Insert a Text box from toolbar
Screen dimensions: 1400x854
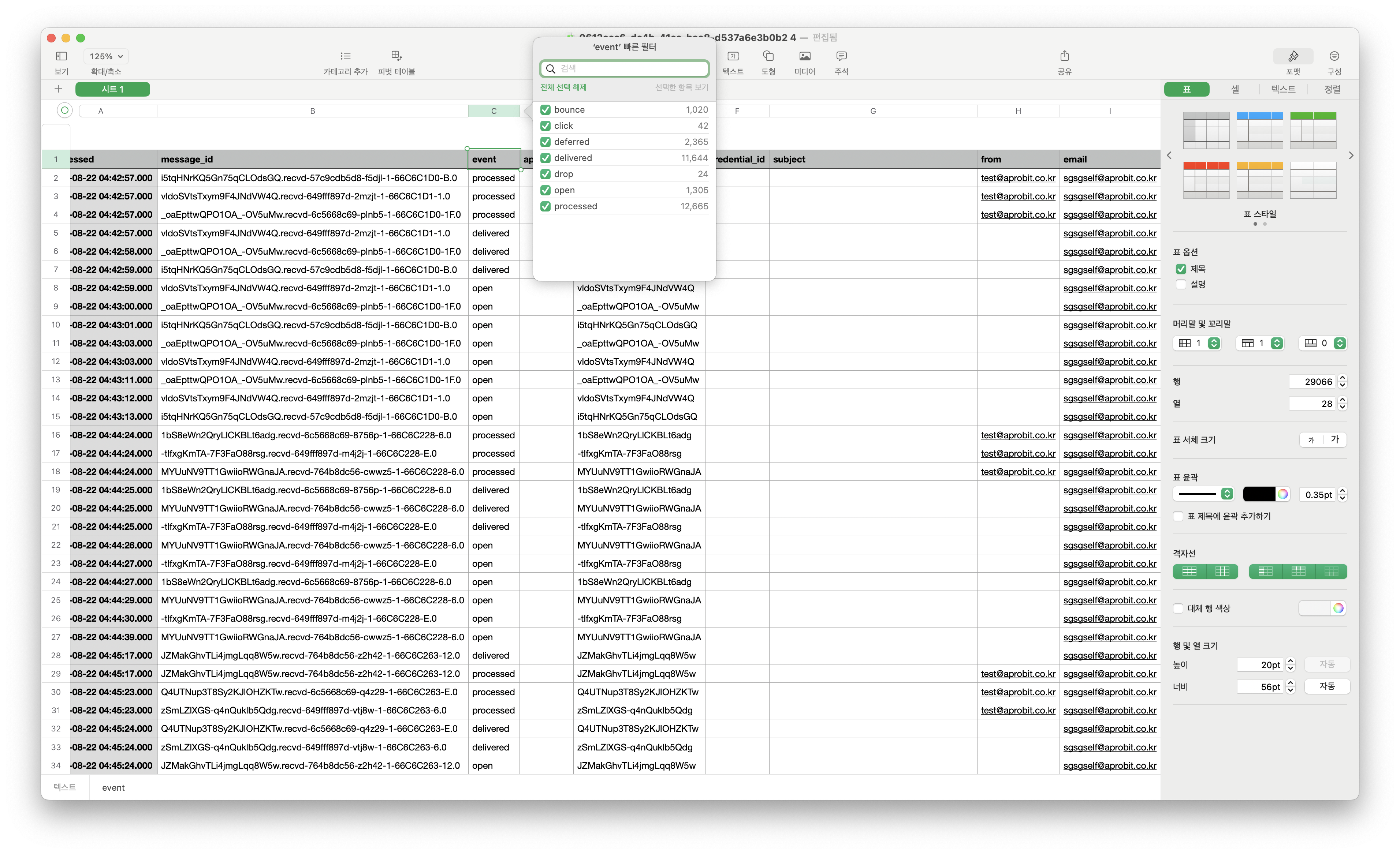(733, 56)
